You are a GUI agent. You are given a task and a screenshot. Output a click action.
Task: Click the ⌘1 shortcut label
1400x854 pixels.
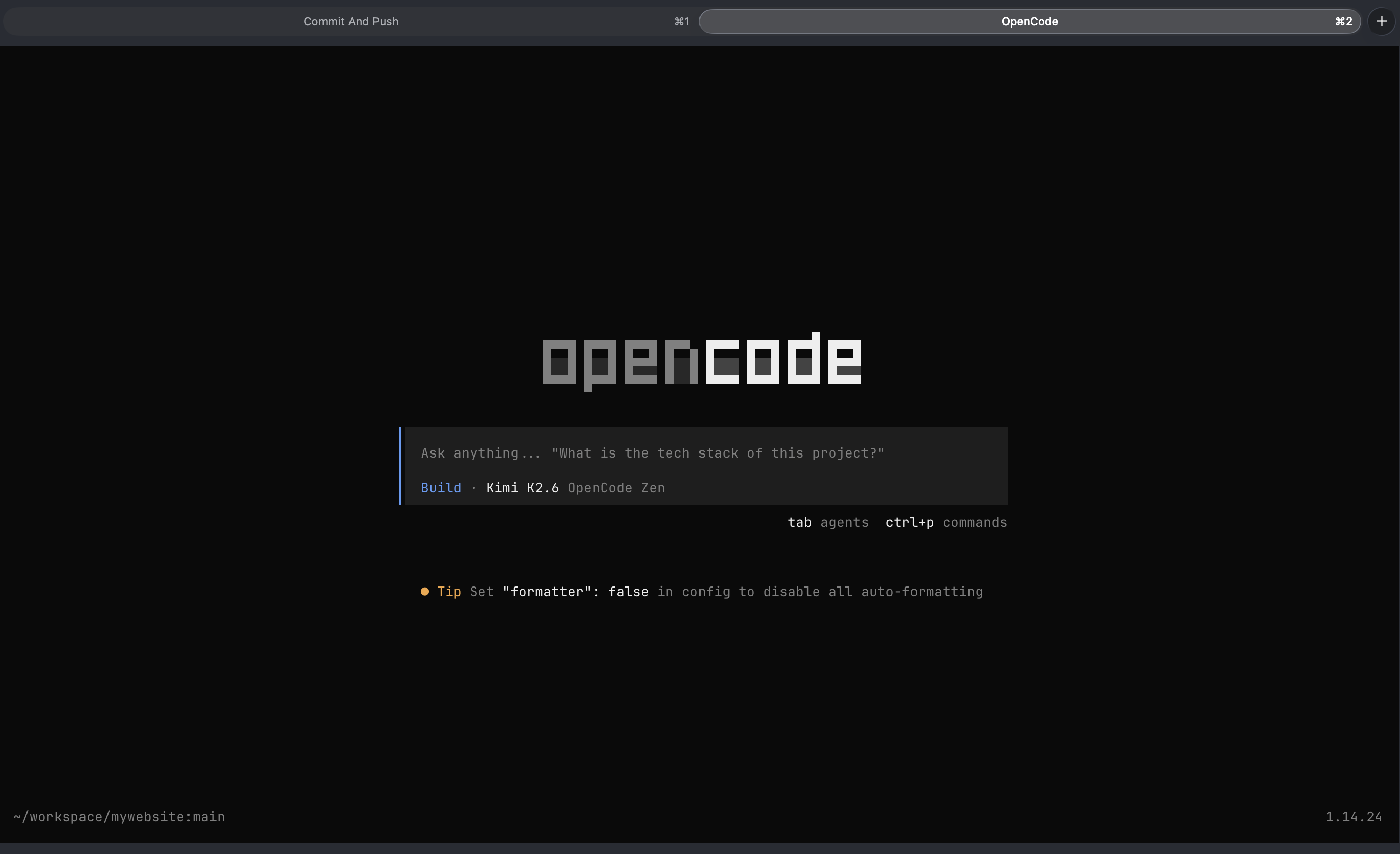(x=681, y=21)
